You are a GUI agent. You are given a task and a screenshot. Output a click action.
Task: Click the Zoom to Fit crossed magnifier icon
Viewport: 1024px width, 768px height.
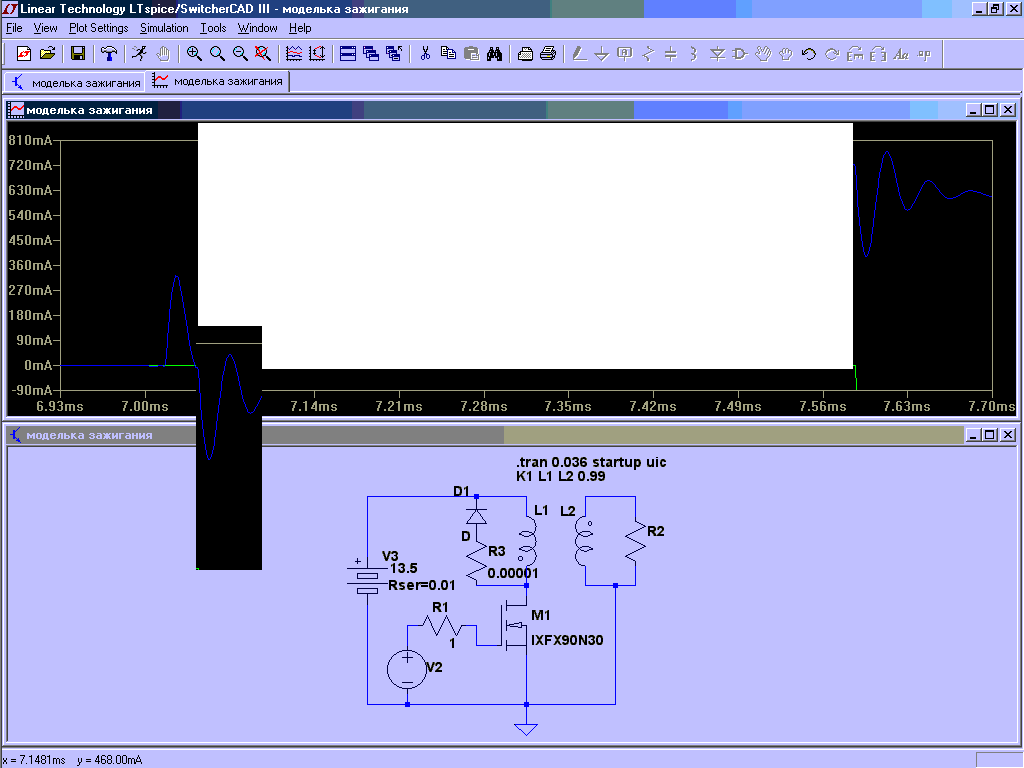(262, 54)
